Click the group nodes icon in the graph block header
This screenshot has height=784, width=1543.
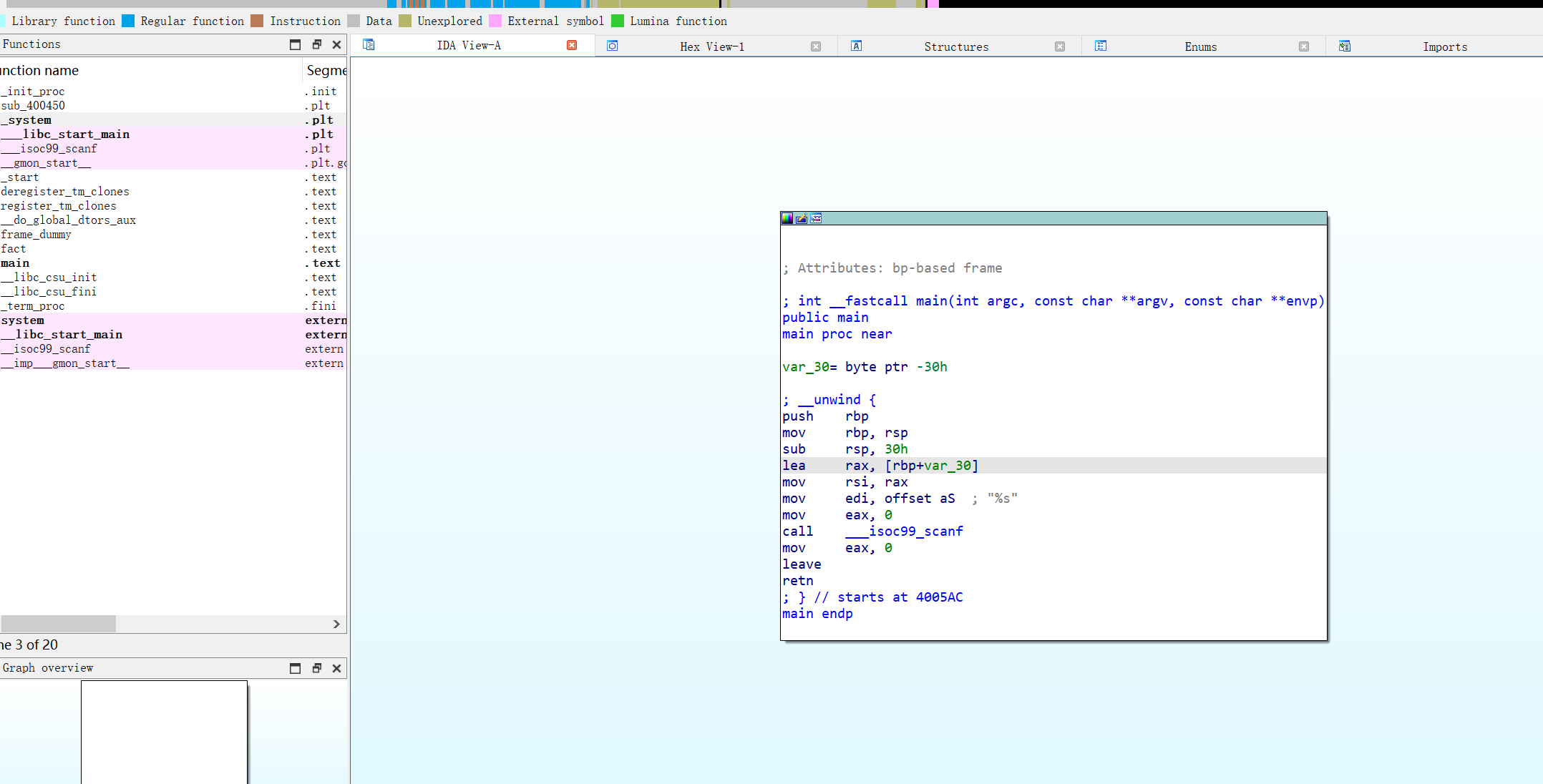tap(816, 218)
